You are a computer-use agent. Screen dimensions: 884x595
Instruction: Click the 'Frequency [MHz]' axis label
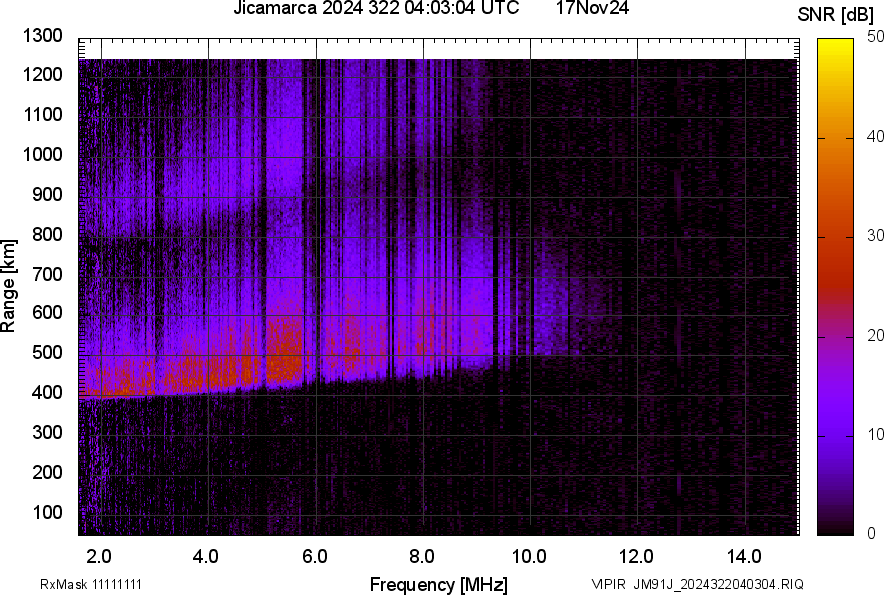(x=439, y=584)
